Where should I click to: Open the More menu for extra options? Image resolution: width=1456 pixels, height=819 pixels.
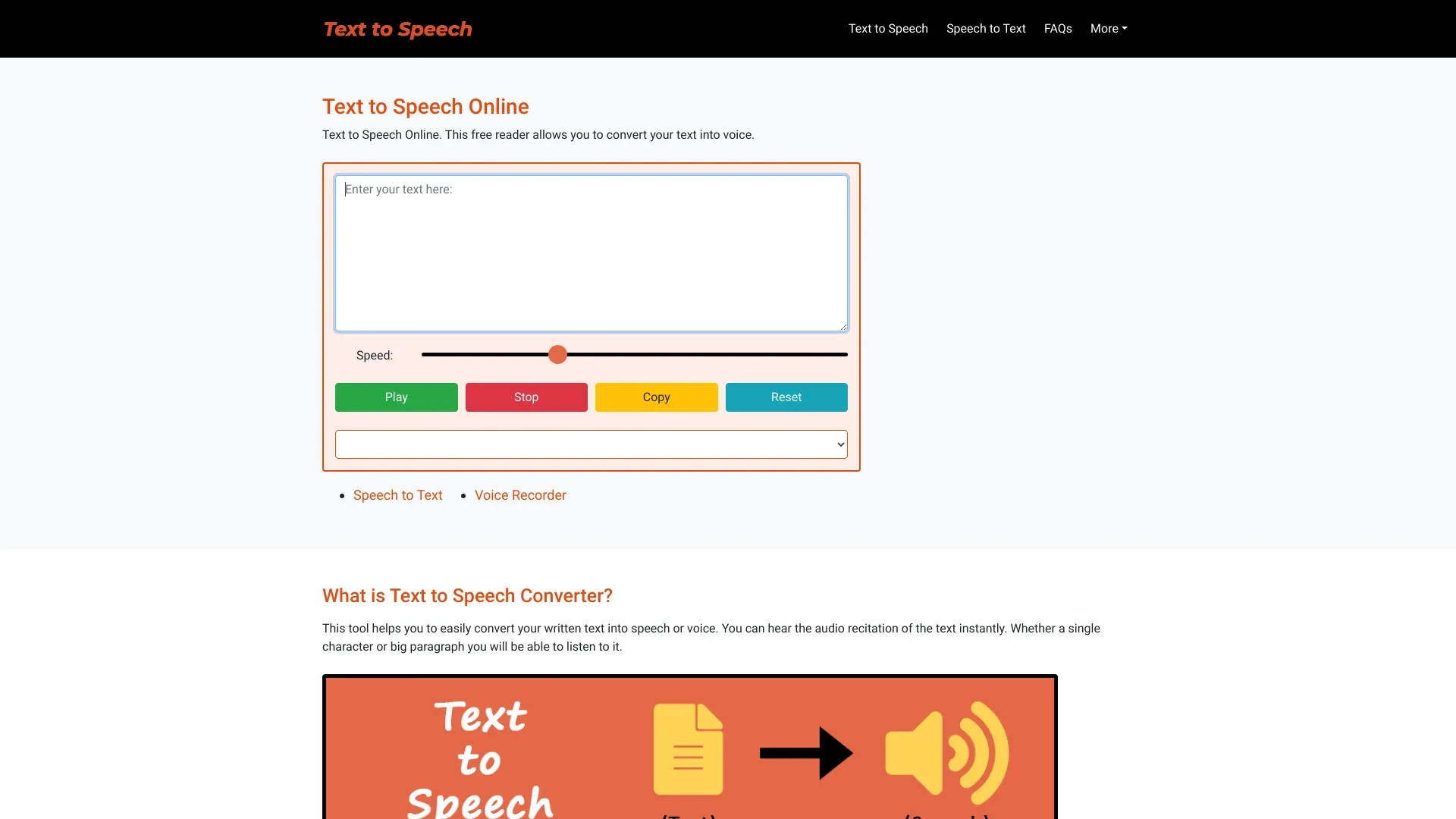click(1108, 28)
